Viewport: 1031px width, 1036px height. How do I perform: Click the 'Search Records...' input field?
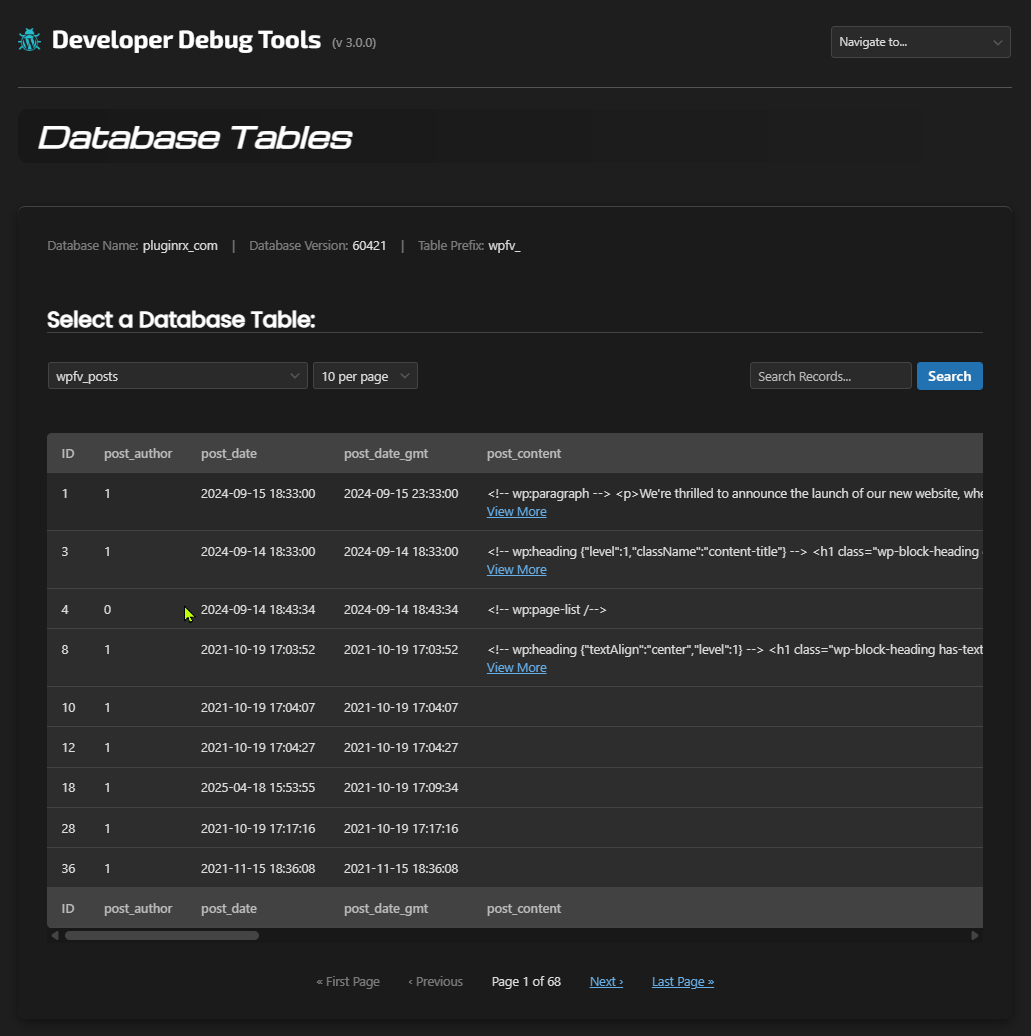point(830,375)
